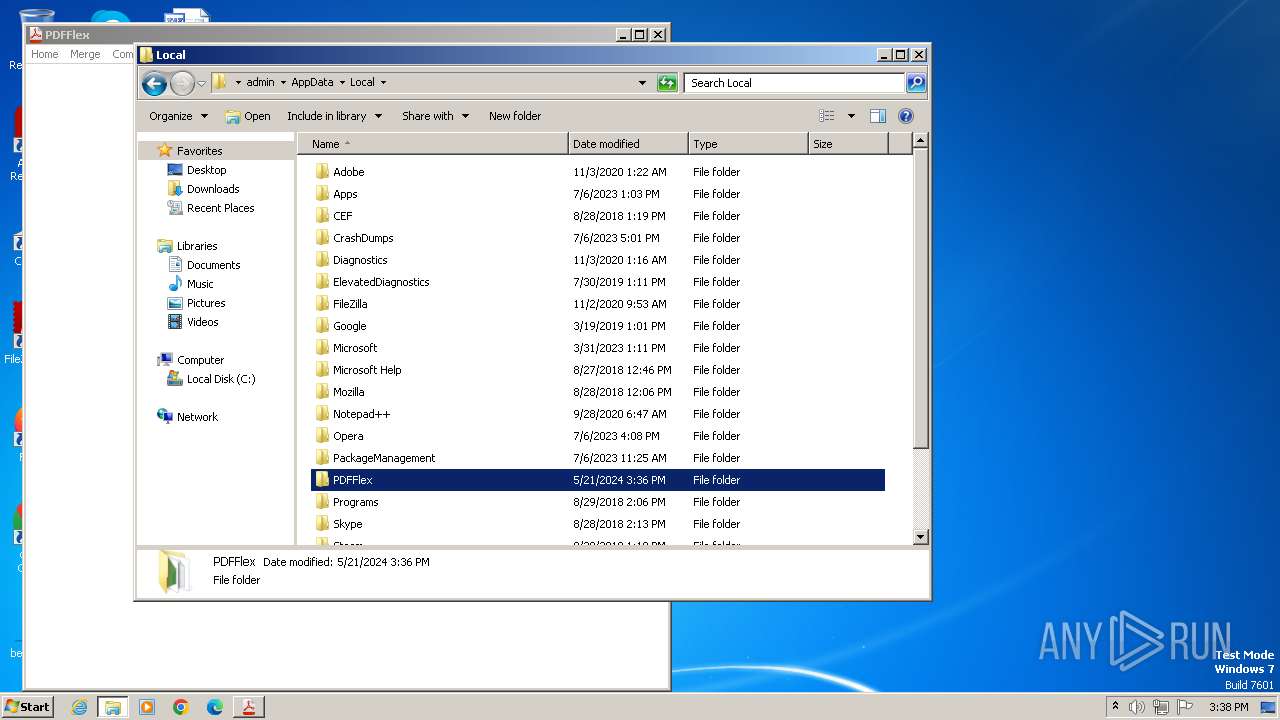
Task: Open Home tab in PDFFlex window
Action: point(44,54)
